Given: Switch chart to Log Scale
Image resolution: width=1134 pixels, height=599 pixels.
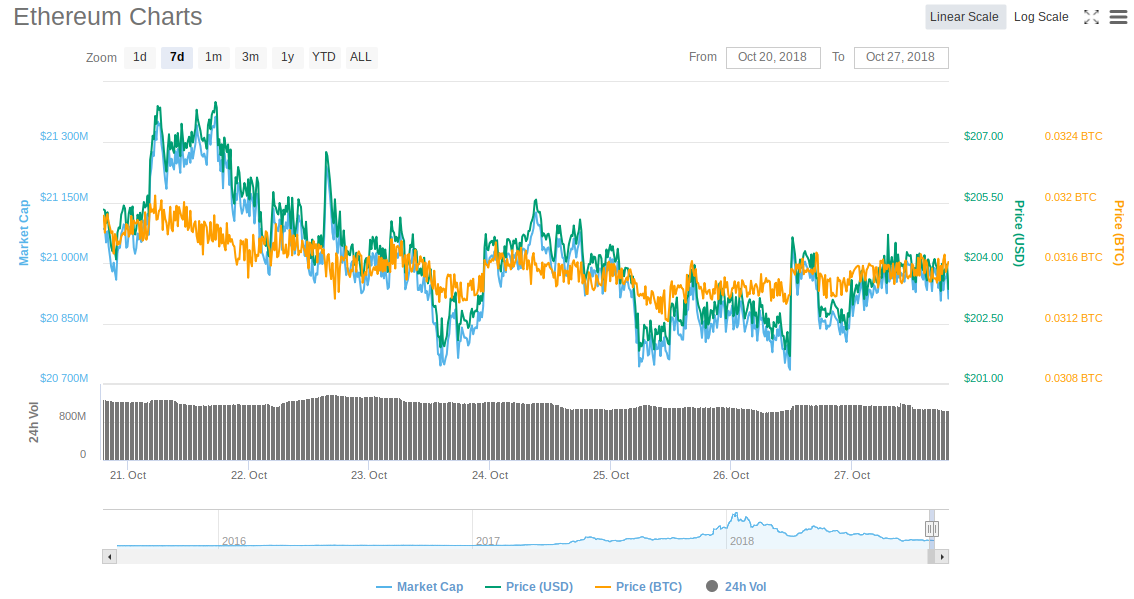Looking at the screenshot, I should coord(1041,17).
